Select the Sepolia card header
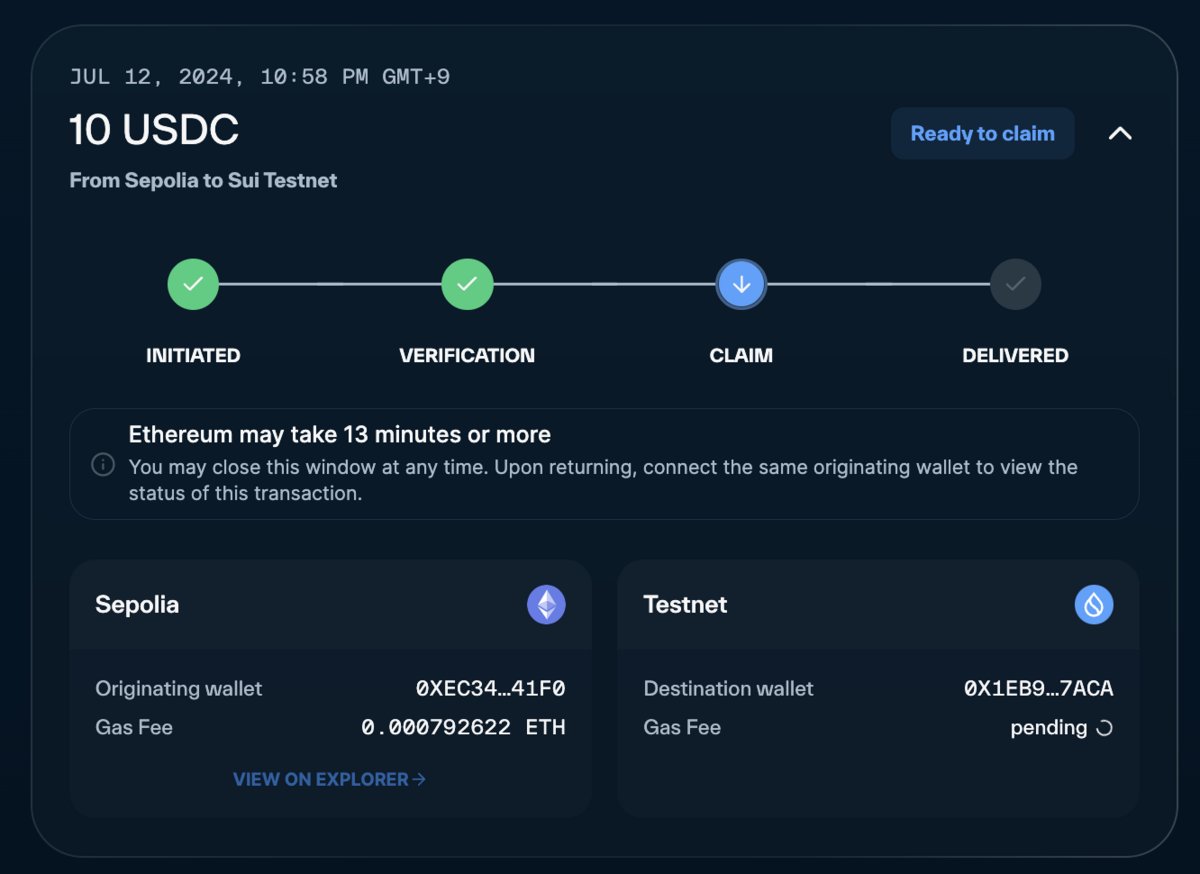 point(137,604)
